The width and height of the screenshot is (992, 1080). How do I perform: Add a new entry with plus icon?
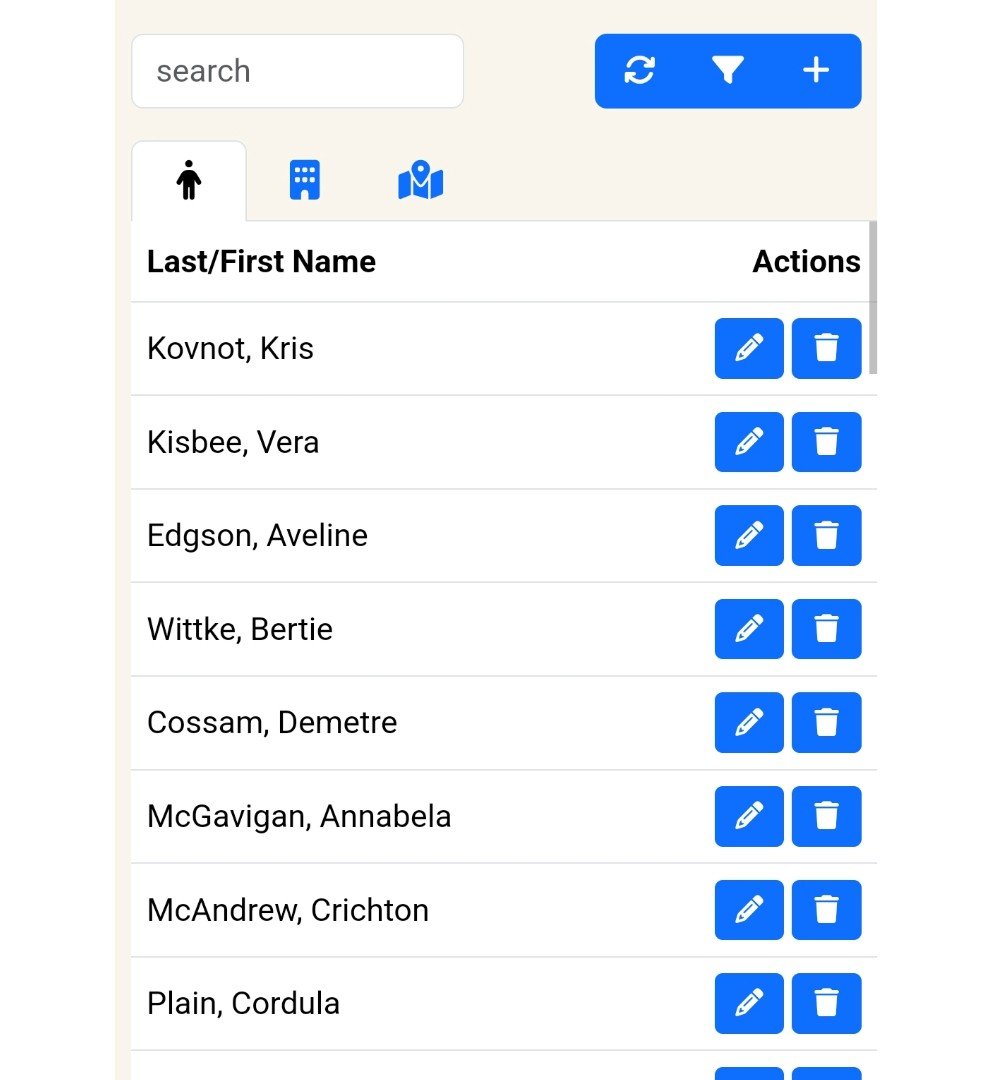(x=816, y=71)
